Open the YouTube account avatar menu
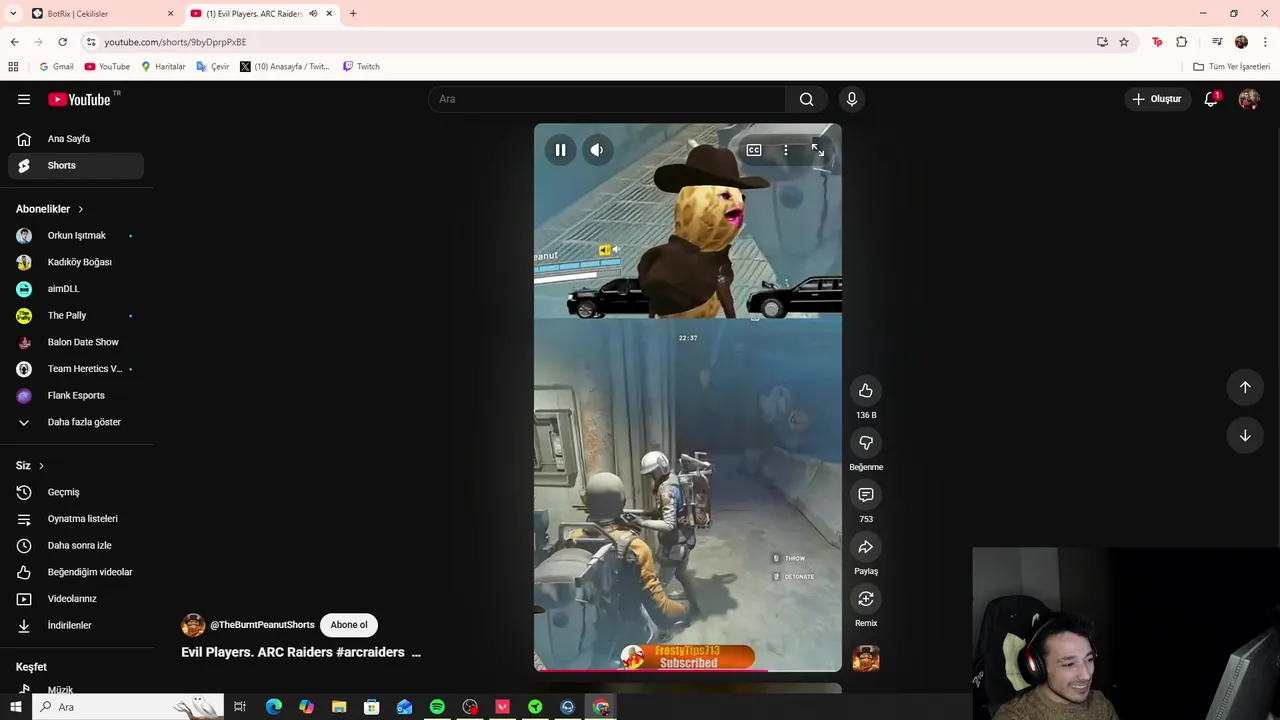Screen dimensions: 1280x720 (1249, 99)
